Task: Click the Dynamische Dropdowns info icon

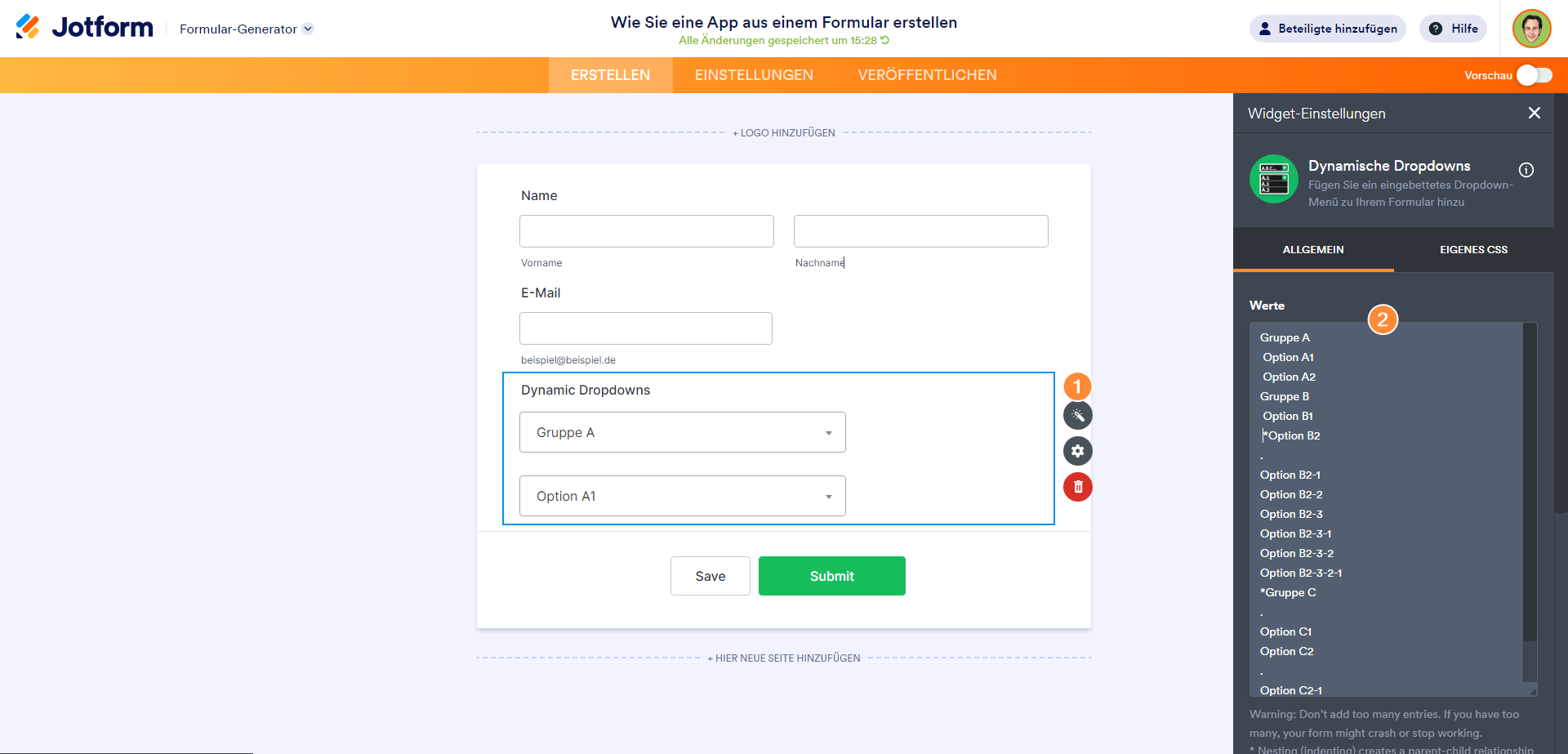Action: click(1526, 170)
